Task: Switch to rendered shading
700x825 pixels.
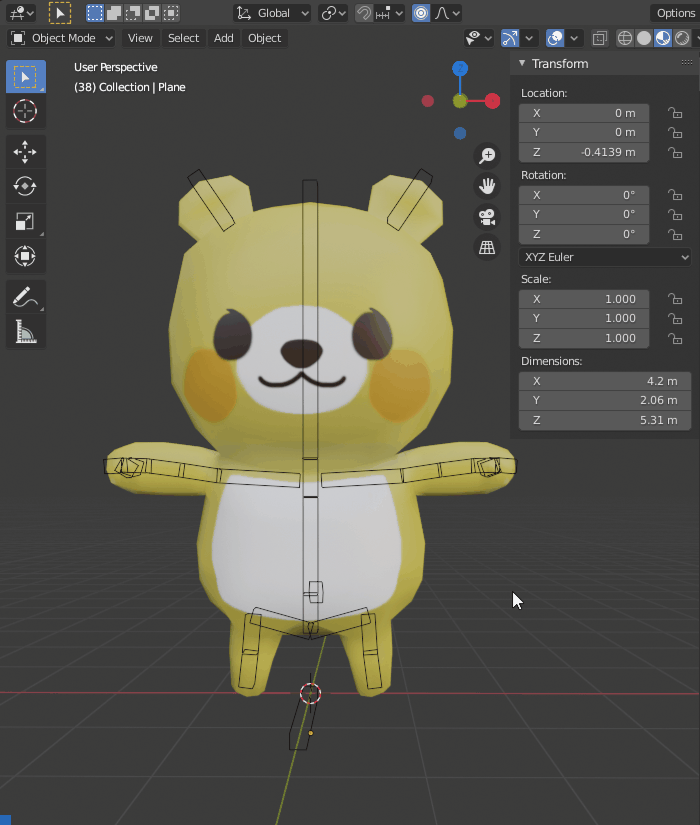Action: click(x=682, y=38)
